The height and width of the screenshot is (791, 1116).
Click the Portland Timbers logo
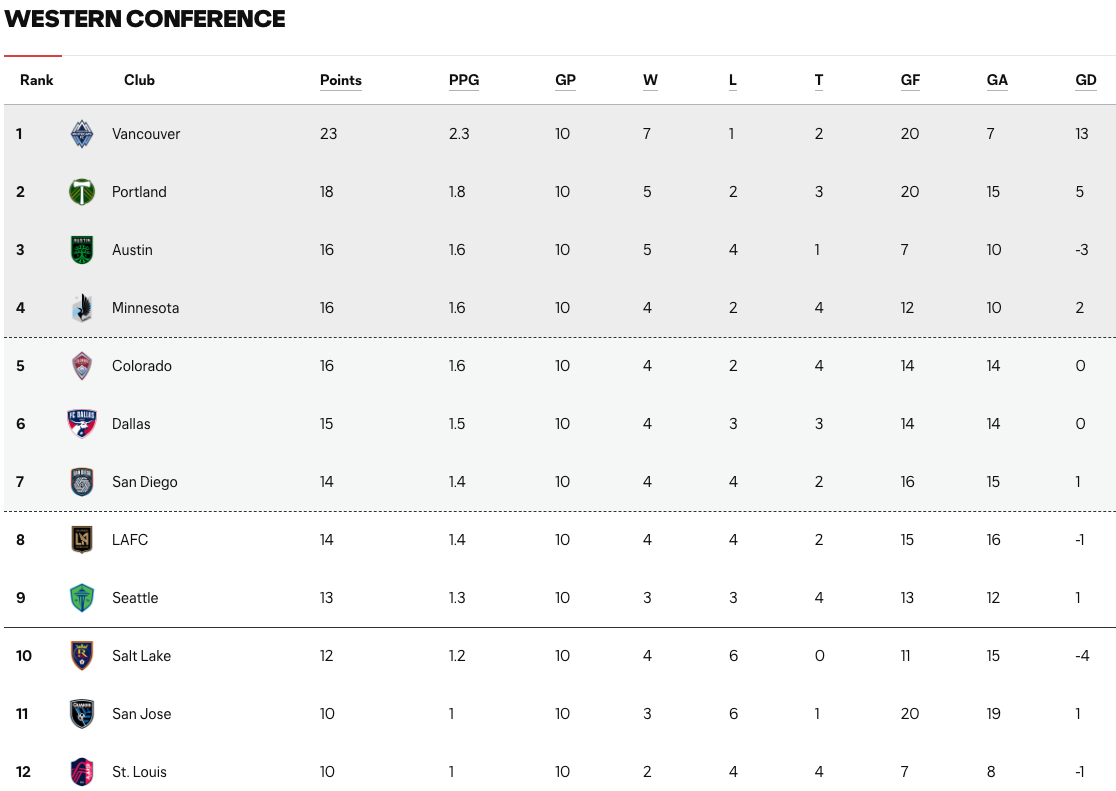81,192
